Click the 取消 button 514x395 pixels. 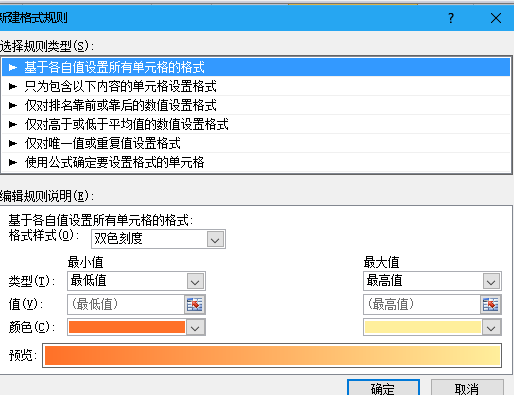point(467,388)
